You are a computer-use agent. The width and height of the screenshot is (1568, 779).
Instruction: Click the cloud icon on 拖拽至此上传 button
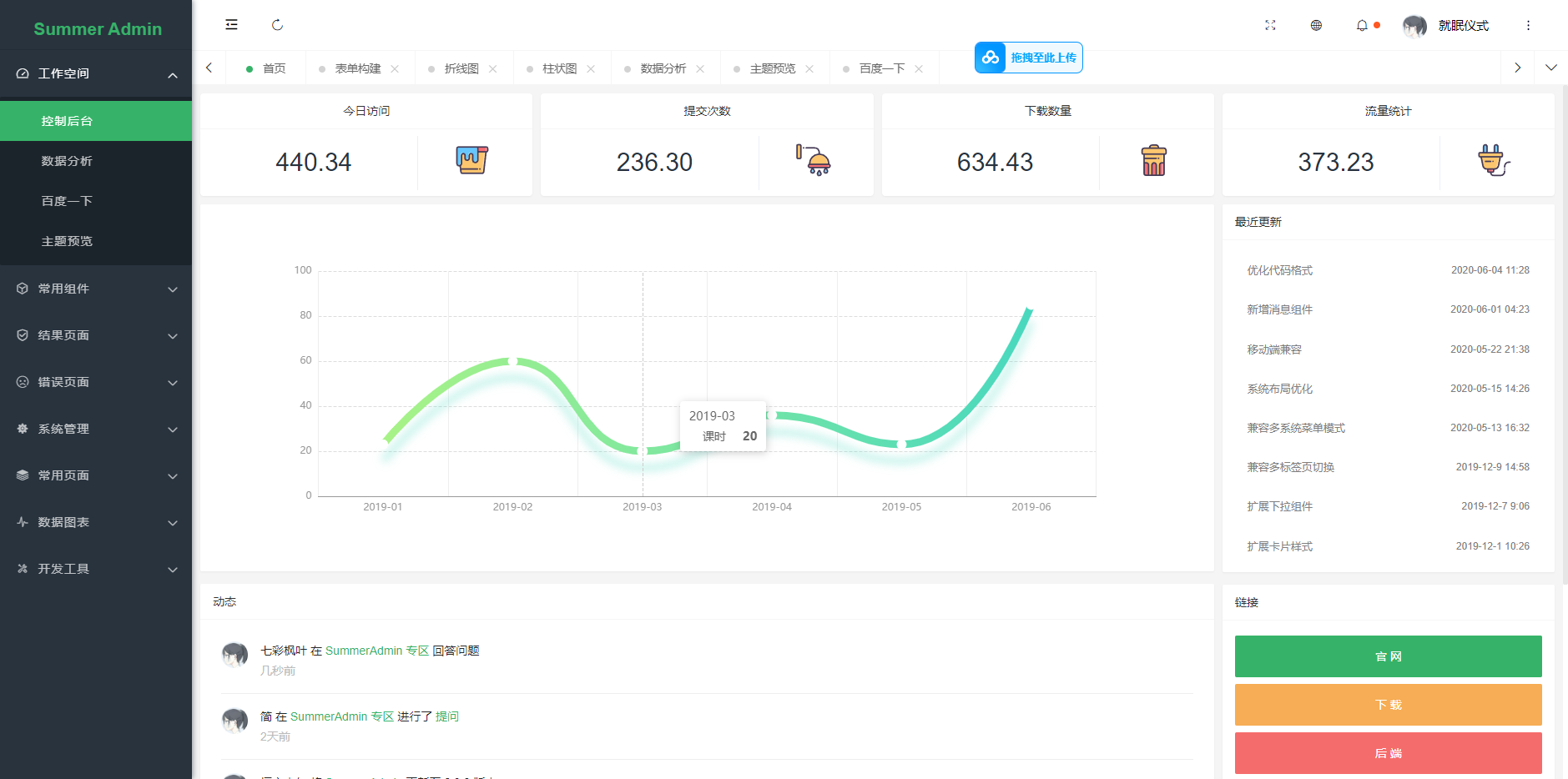pyautogui.click(x=990, y=58)
